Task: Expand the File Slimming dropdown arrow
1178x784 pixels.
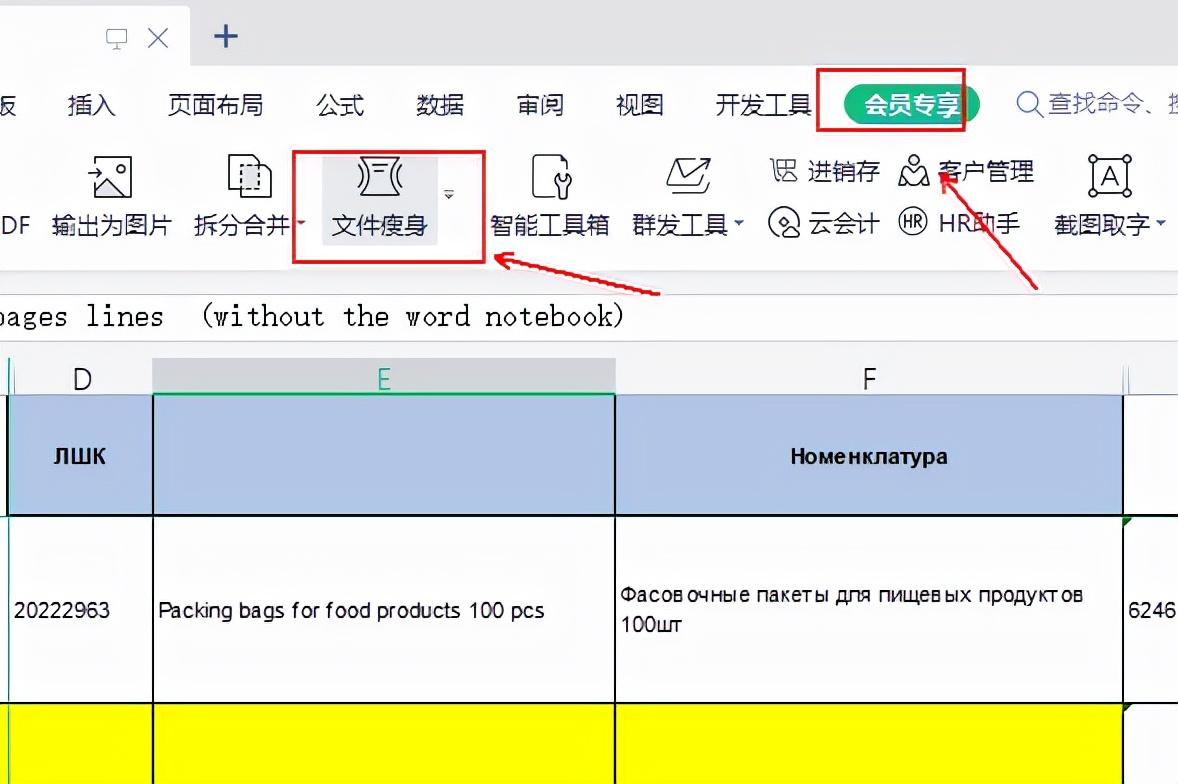Action: pos(449,194)
